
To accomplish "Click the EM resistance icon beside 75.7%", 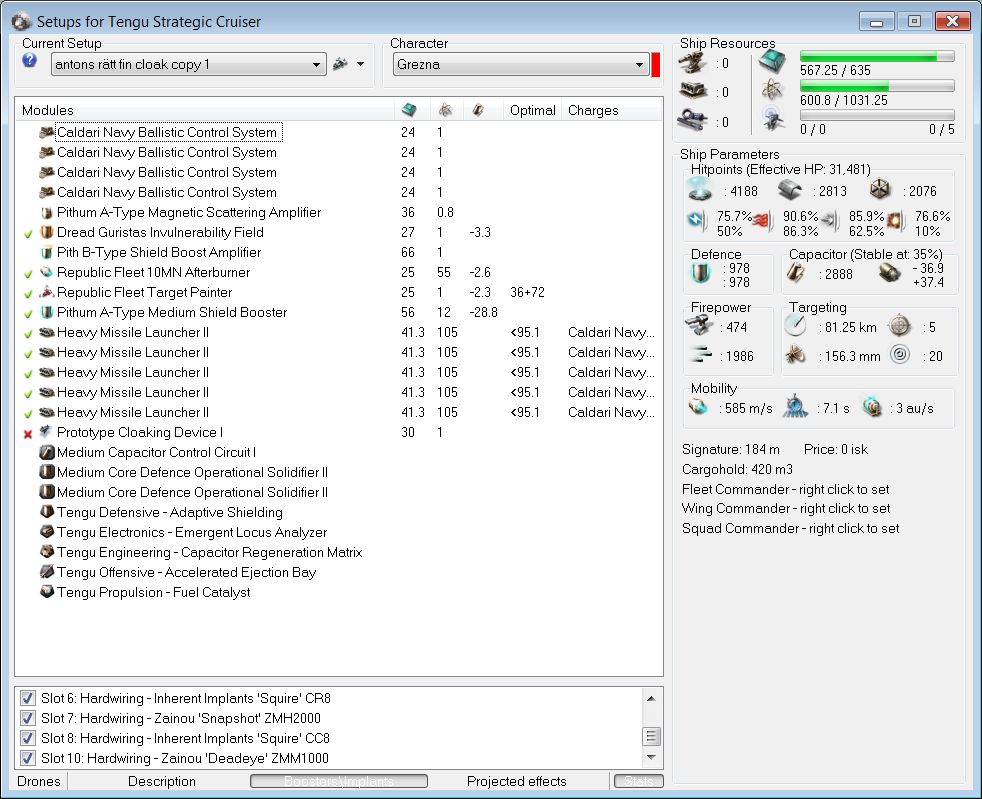I will coord(697,220).
